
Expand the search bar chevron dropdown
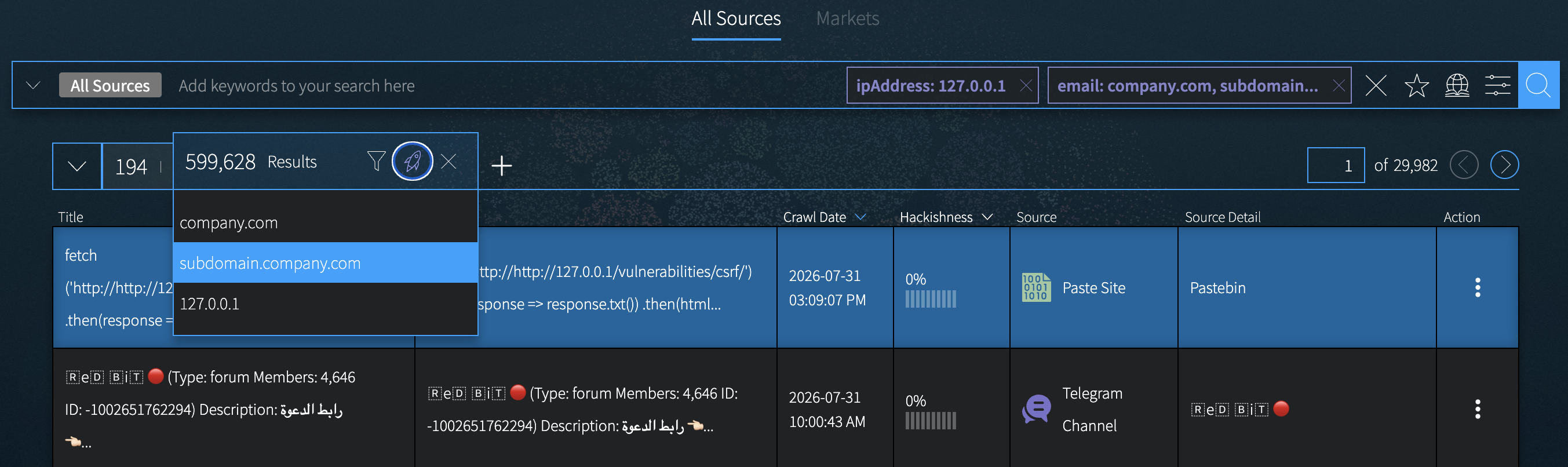pyautogui.click(x=34, y=85)
